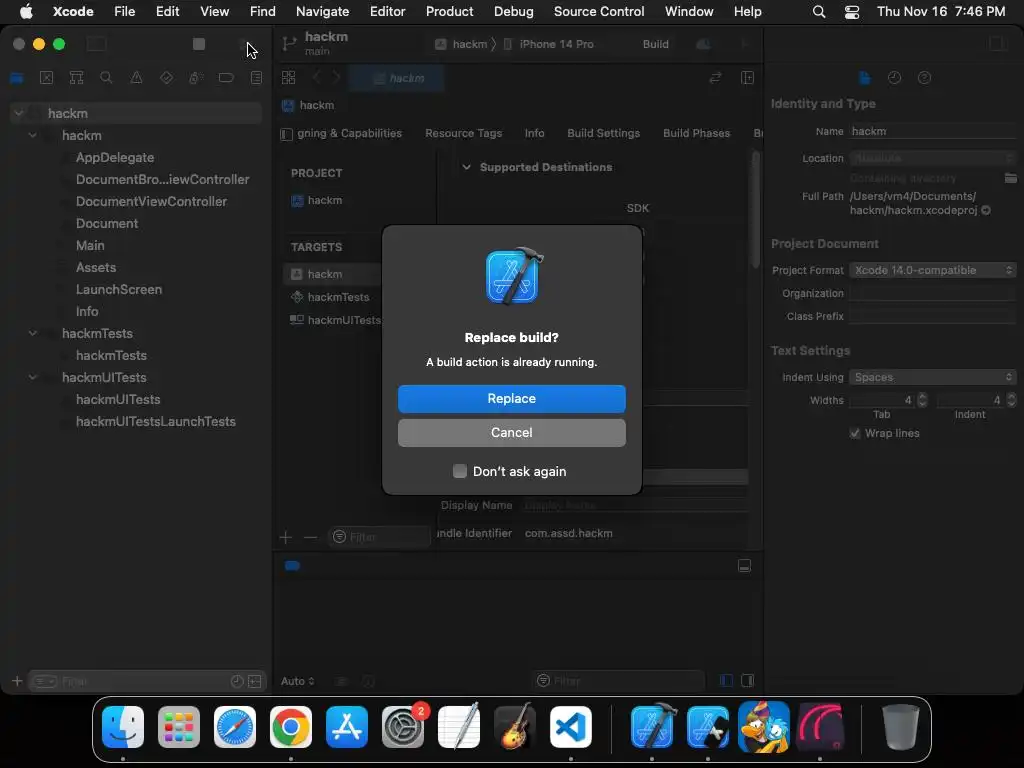1024x768 pixels.
Task: Toggle the console pane button
Action: click(748, 680)
